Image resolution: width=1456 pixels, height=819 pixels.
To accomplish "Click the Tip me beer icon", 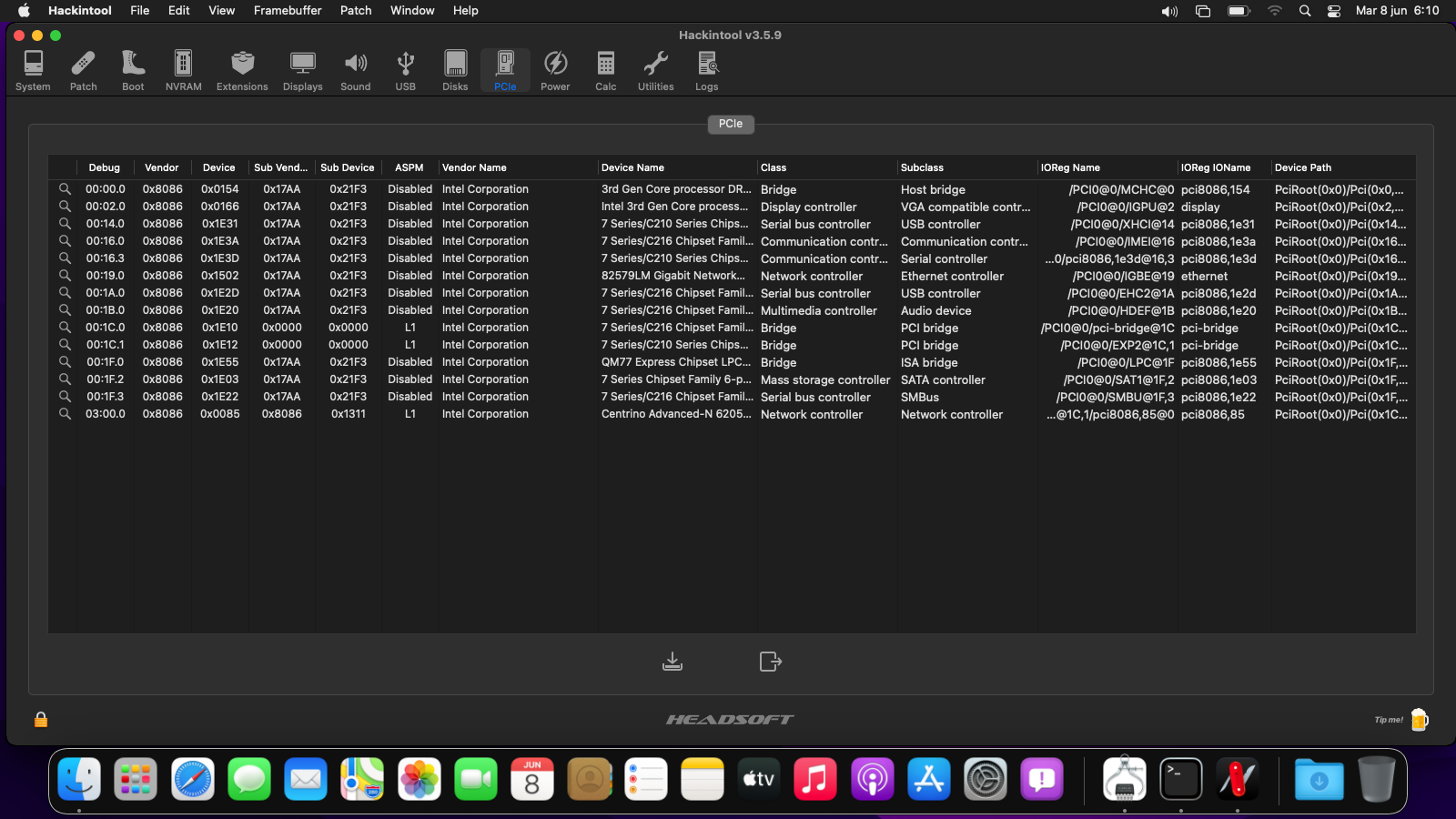I will 1419,720.
